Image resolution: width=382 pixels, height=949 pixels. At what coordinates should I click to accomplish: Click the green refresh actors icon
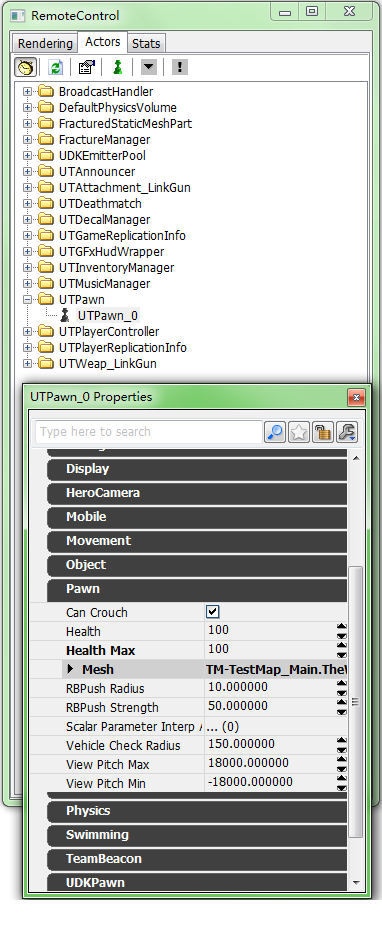tap(56, 67)
